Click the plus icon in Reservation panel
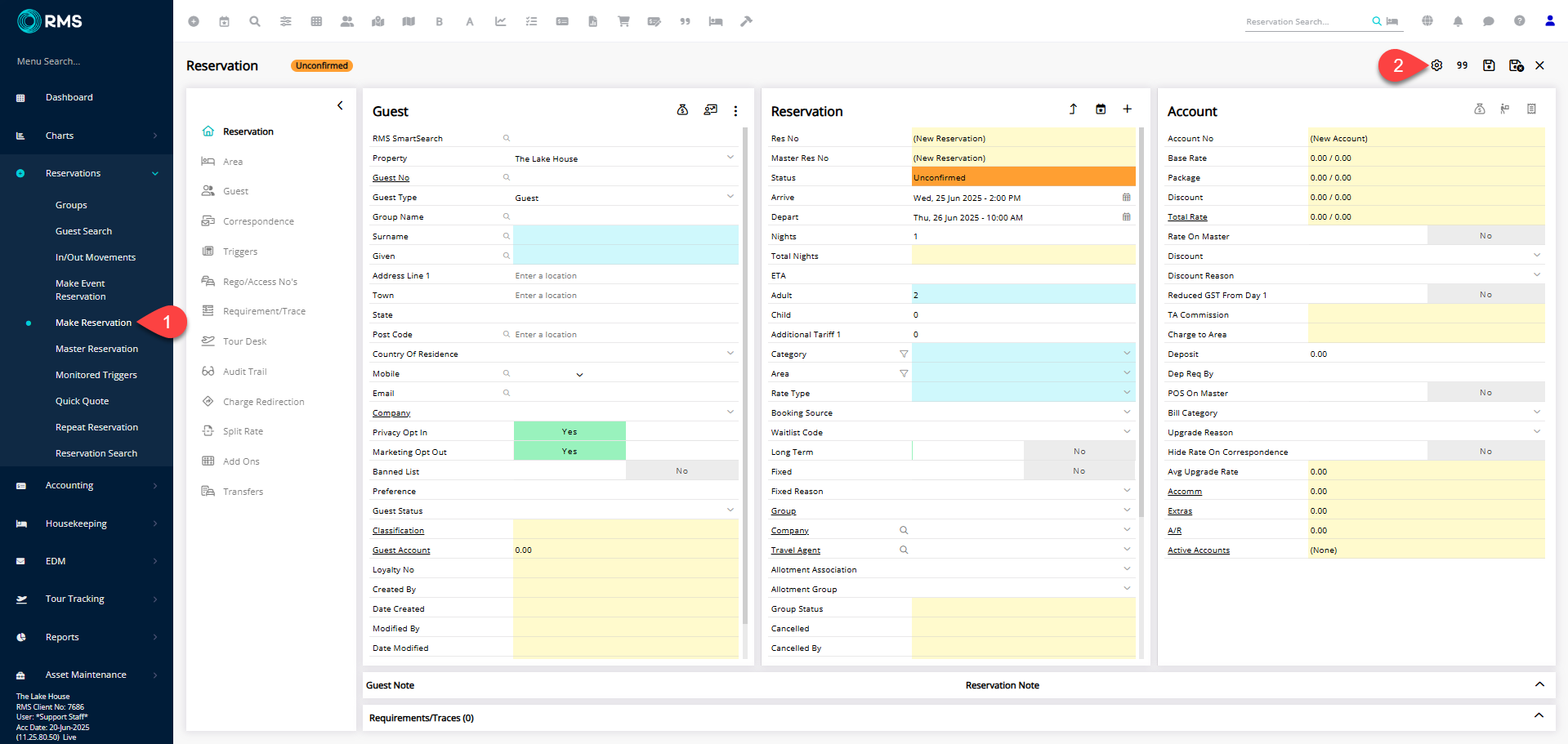The image size is (1568, 744). click(x=1127, y=109)
